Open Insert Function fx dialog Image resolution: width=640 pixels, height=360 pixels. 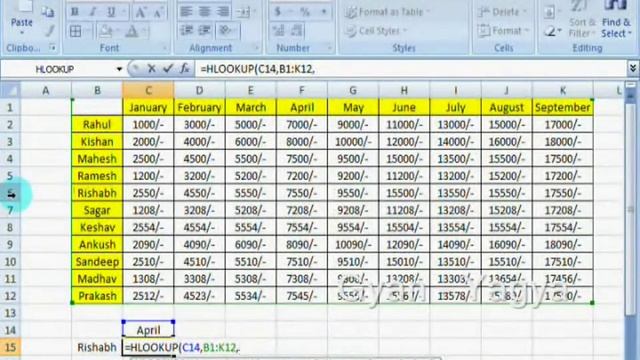[184, 69]
